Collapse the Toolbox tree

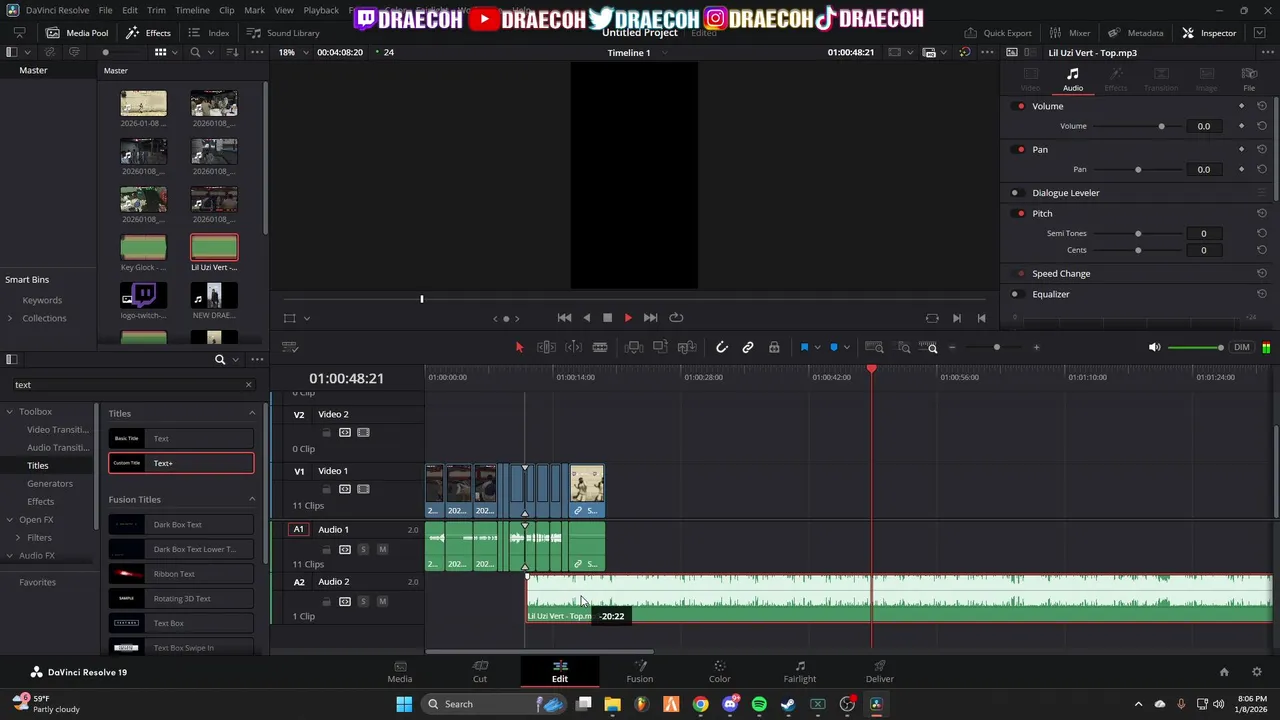tap(10, 411)
